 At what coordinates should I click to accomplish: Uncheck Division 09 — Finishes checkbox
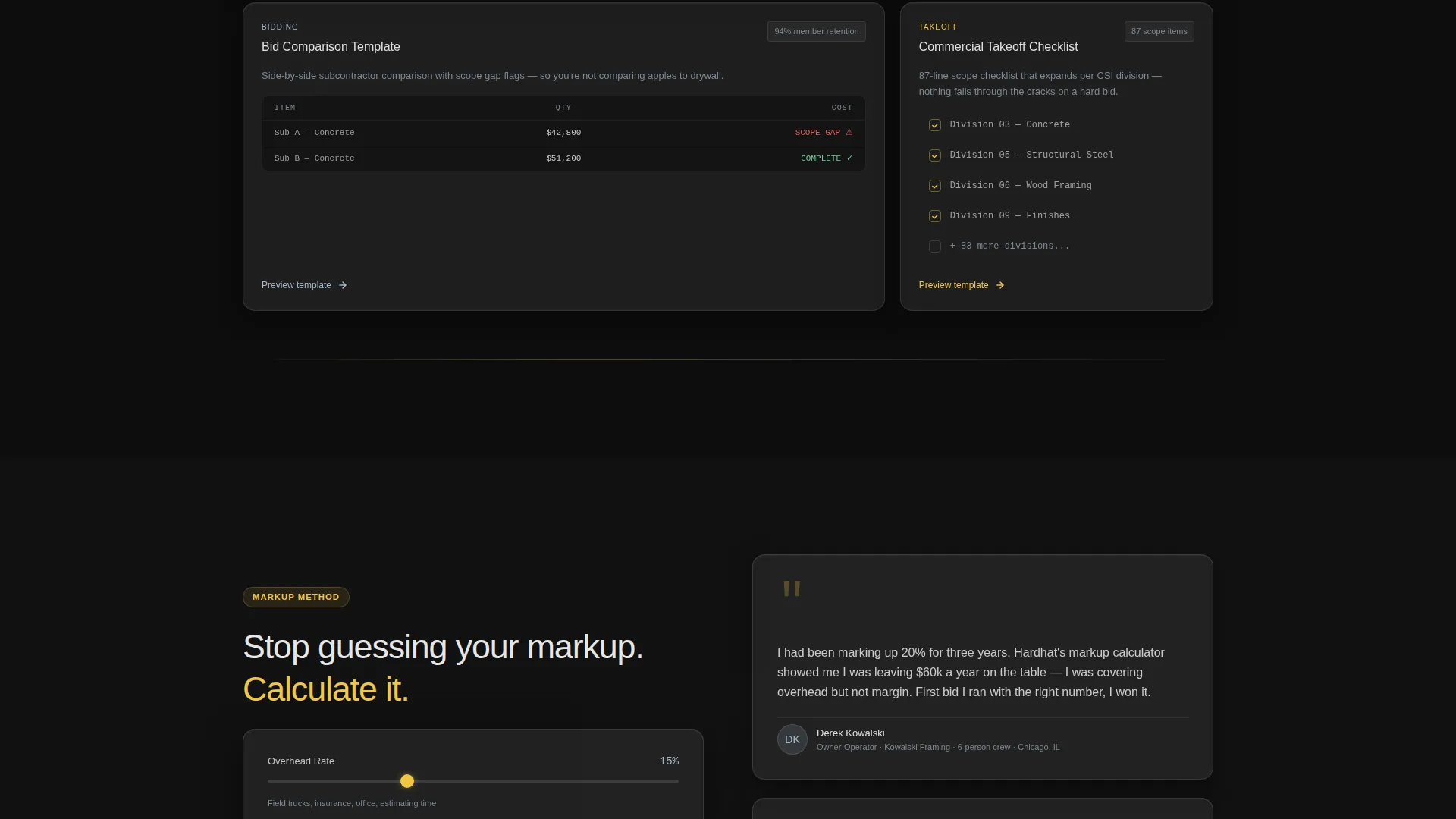click(935, 216)
